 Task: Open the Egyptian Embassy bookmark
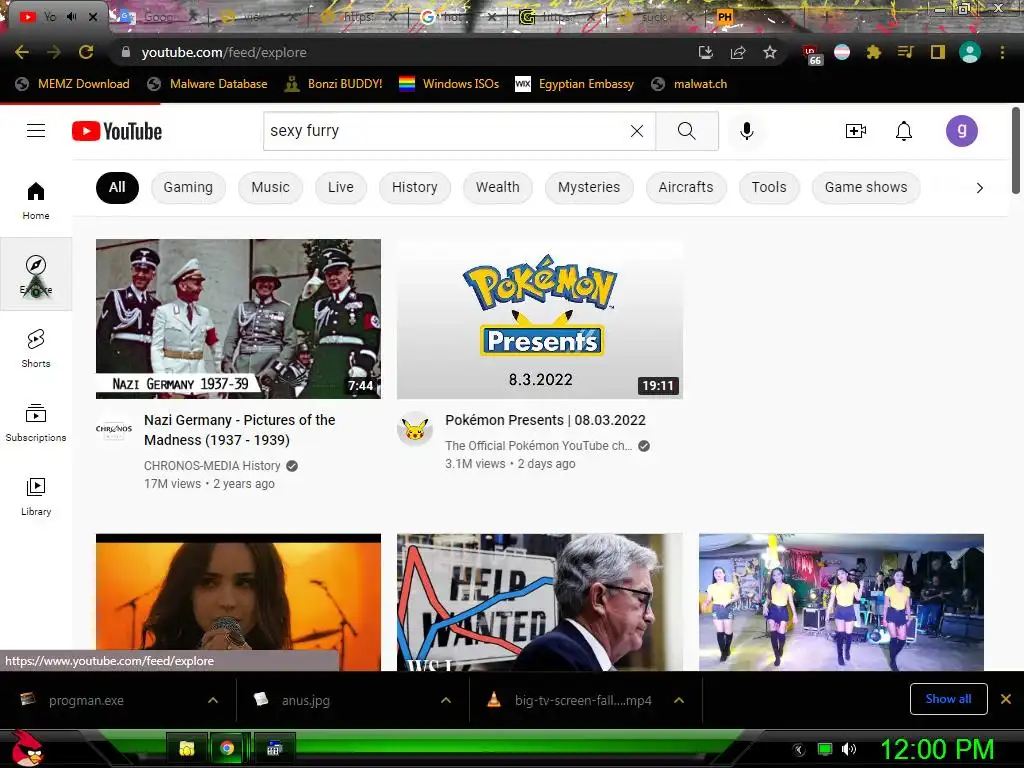click(575, 84)
